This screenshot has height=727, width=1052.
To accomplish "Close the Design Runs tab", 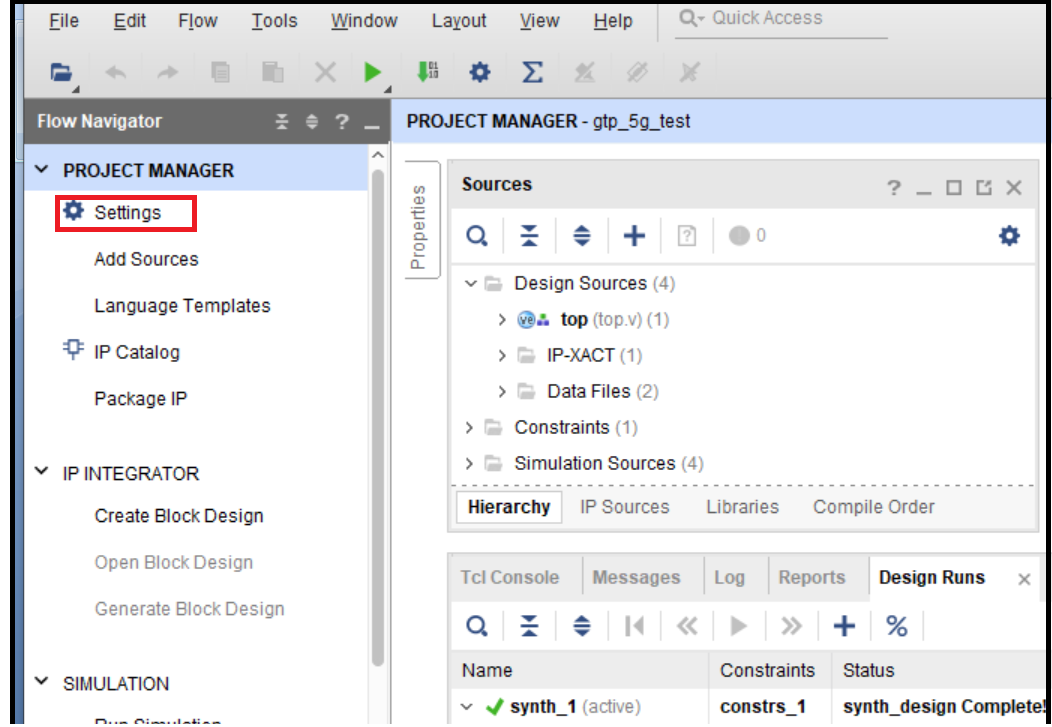I will (1024, 579).
